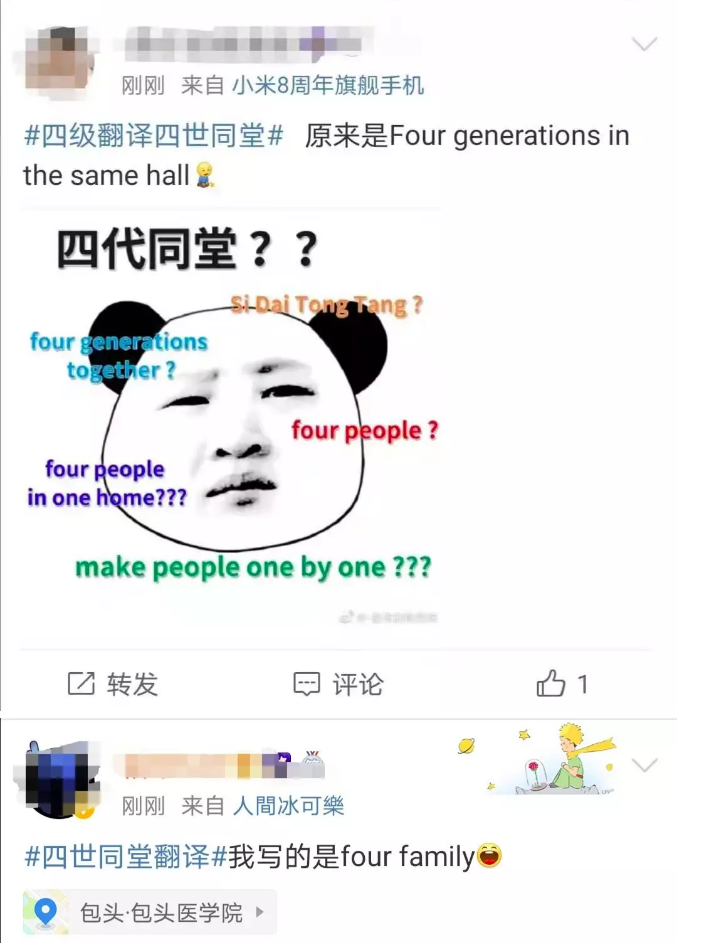Tap the repost (转发) share icon
Viewport: 715px width, 943px height.
pyautogui.click(x=81, y=684)
